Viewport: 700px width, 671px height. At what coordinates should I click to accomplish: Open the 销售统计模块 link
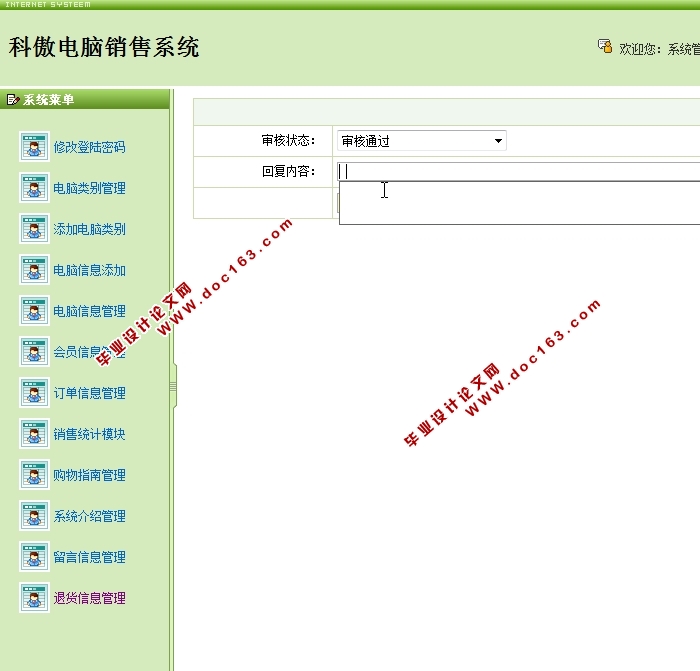[x=89, y=434]
